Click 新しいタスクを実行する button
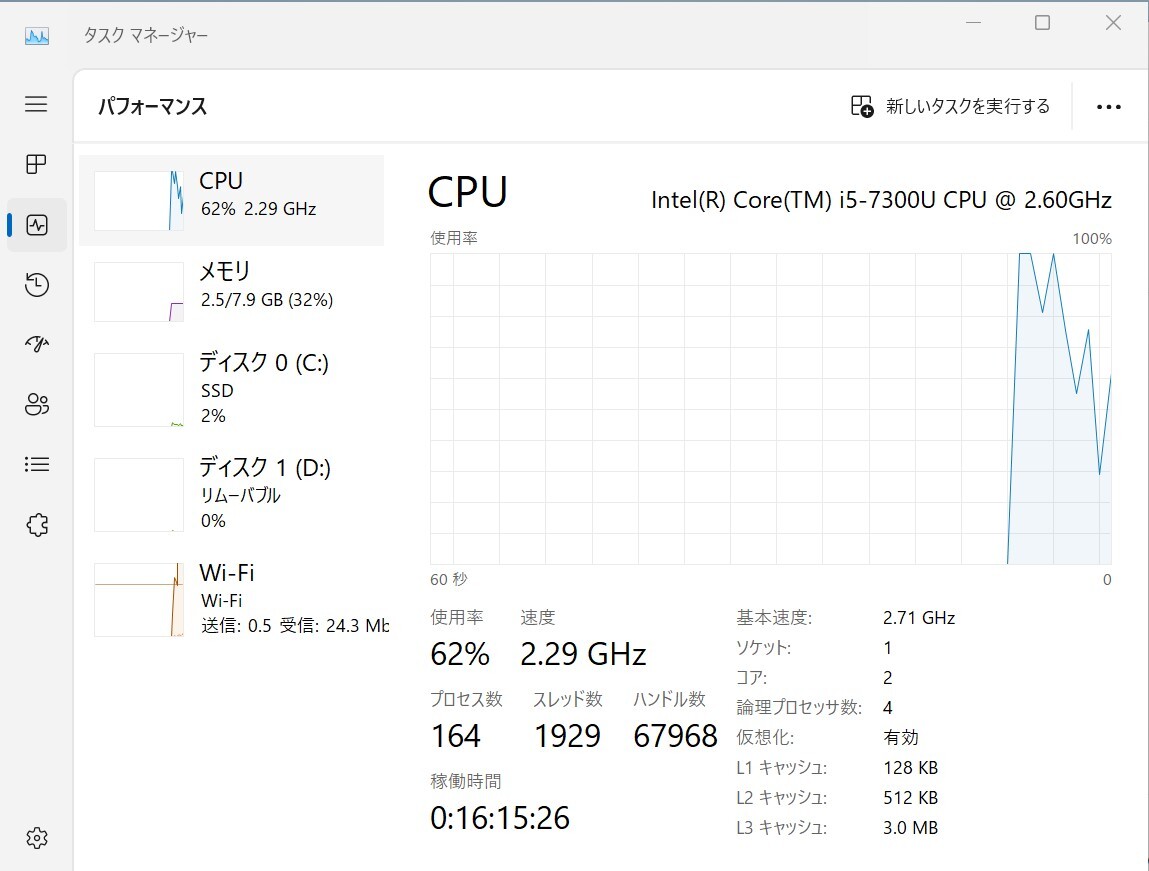The image size is (1149, 871). [x=950, y=107]
